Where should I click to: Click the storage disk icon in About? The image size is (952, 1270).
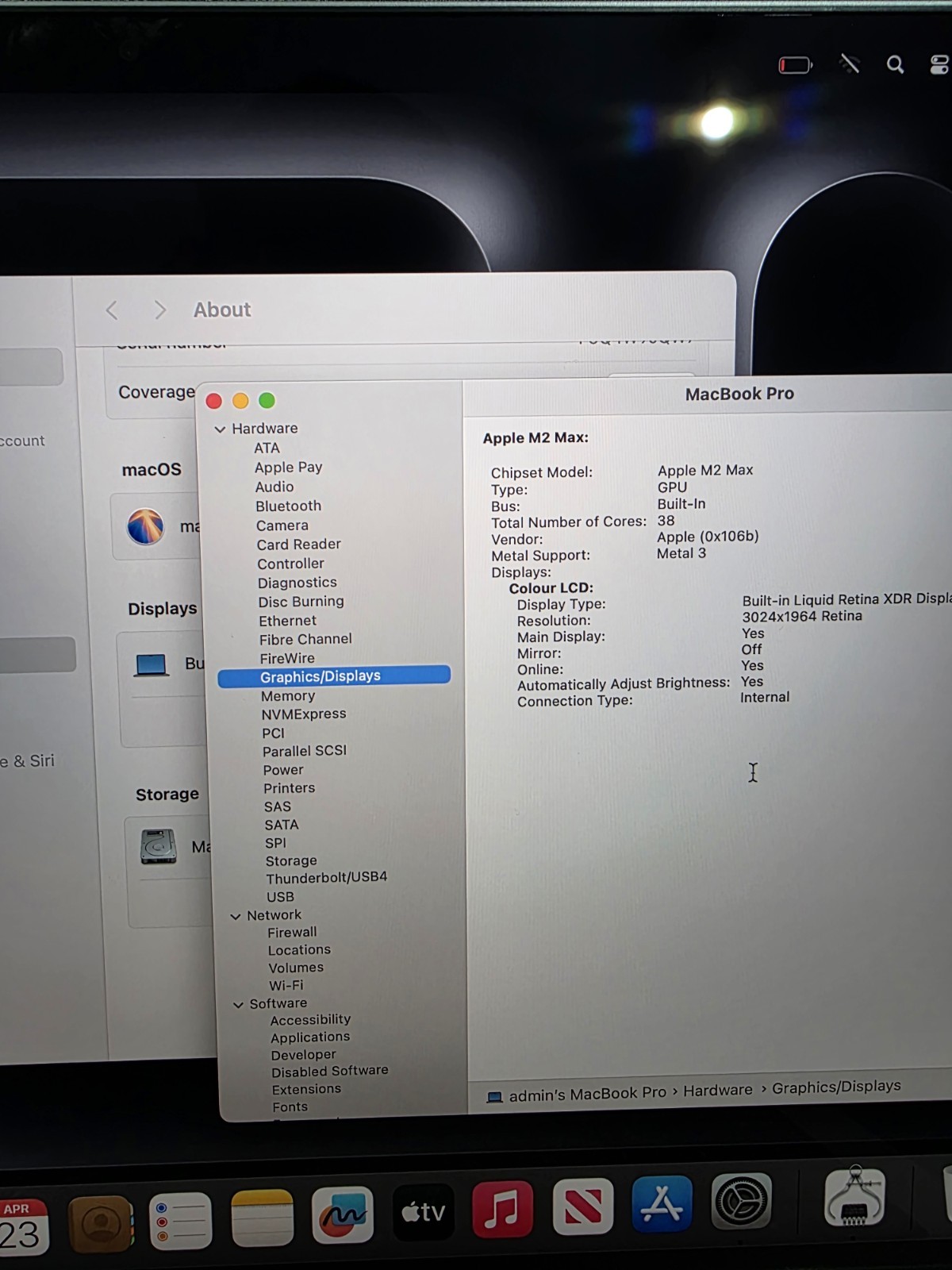[159, 846]
